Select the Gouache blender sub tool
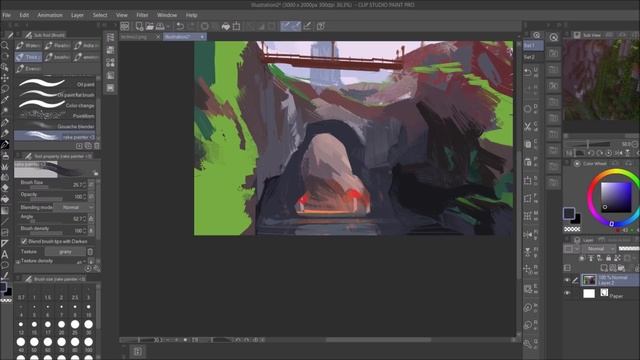 (55, 127)
